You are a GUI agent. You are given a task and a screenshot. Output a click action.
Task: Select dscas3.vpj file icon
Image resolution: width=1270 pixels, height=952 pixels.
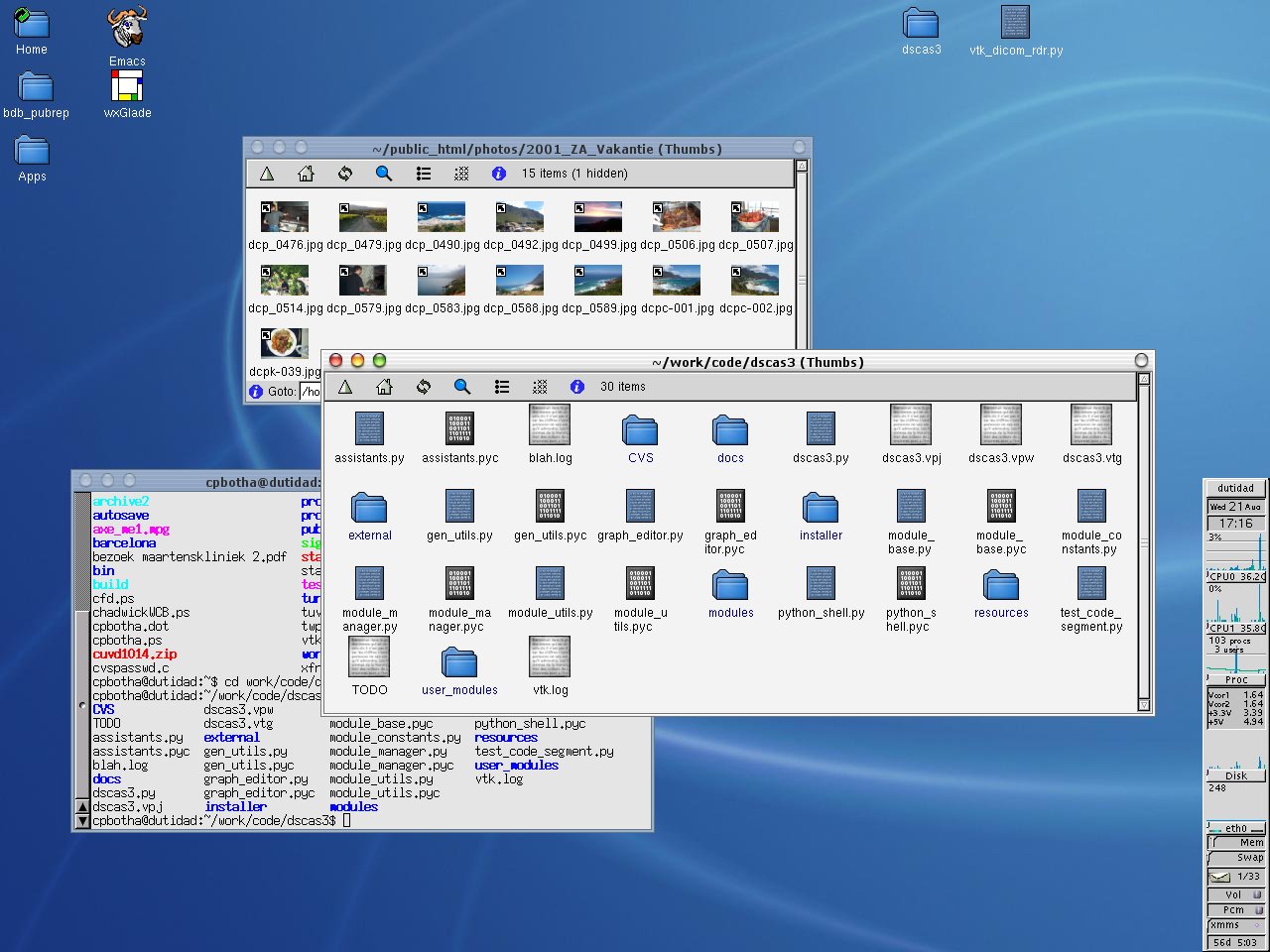click(911, 424)
